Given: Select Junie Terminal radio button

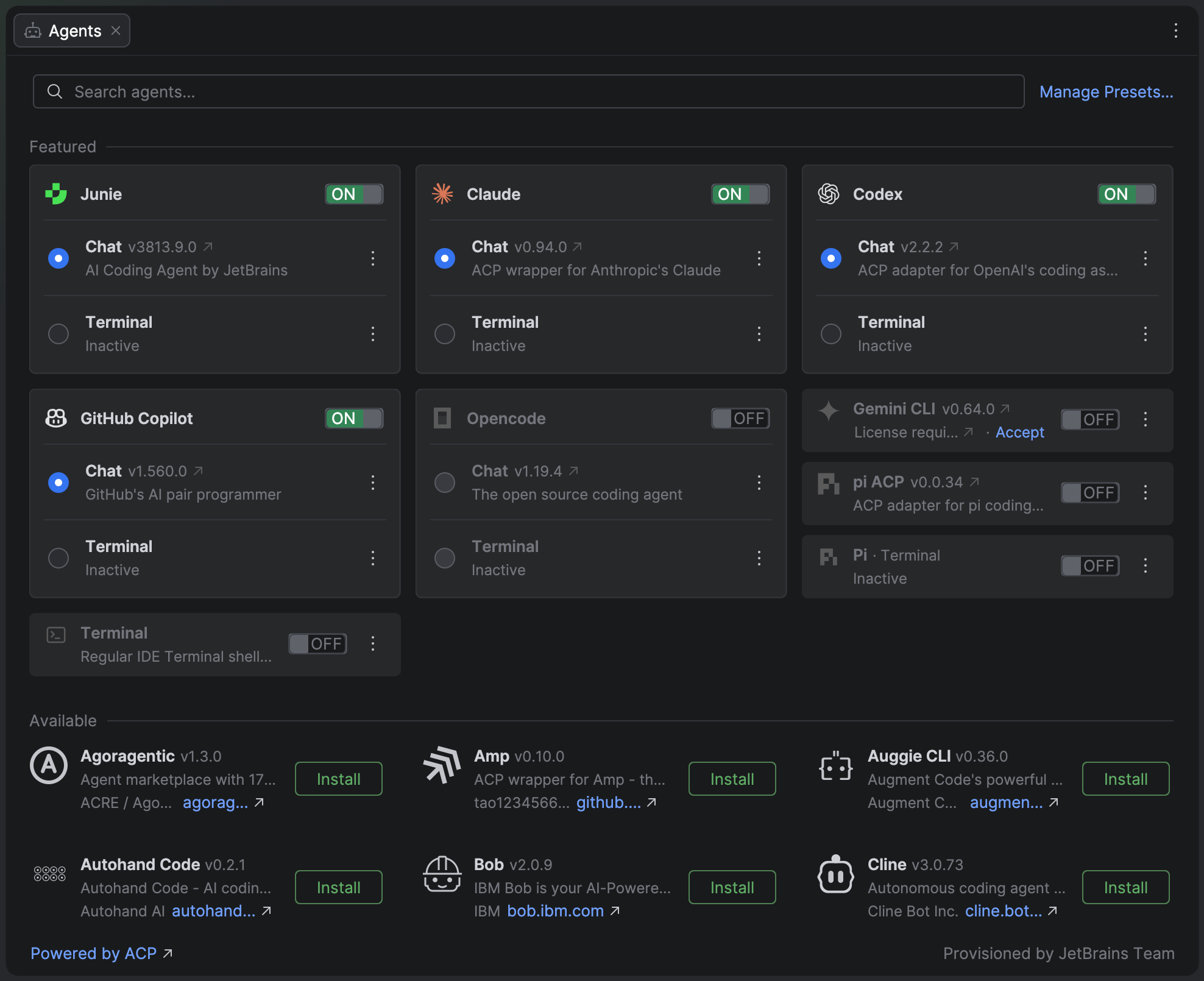Looking at the screenshot, I should 58,334.
